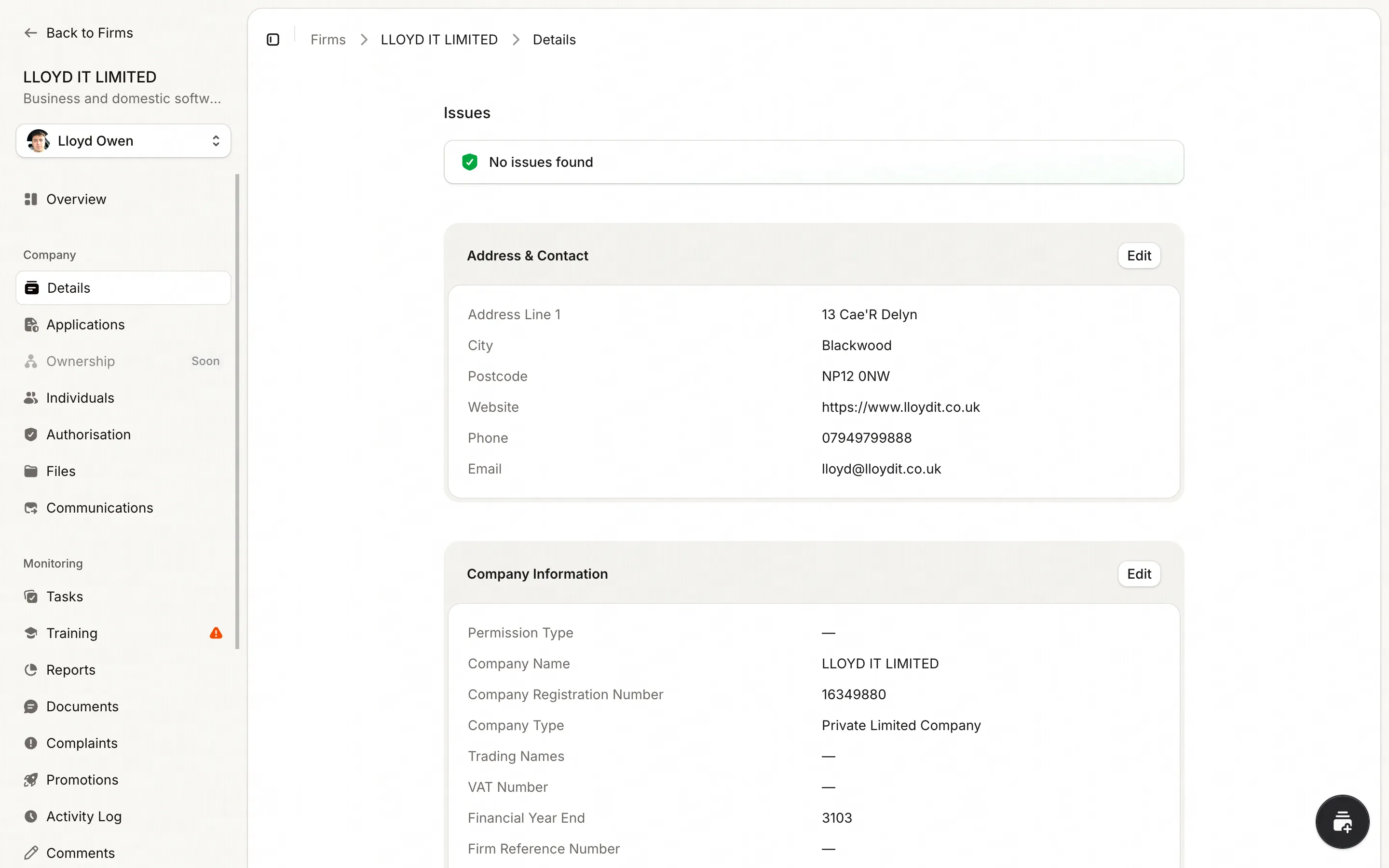Go to Authorisation shield item
This screenshot has width=1389, height=868.
(x=88, y=434)
